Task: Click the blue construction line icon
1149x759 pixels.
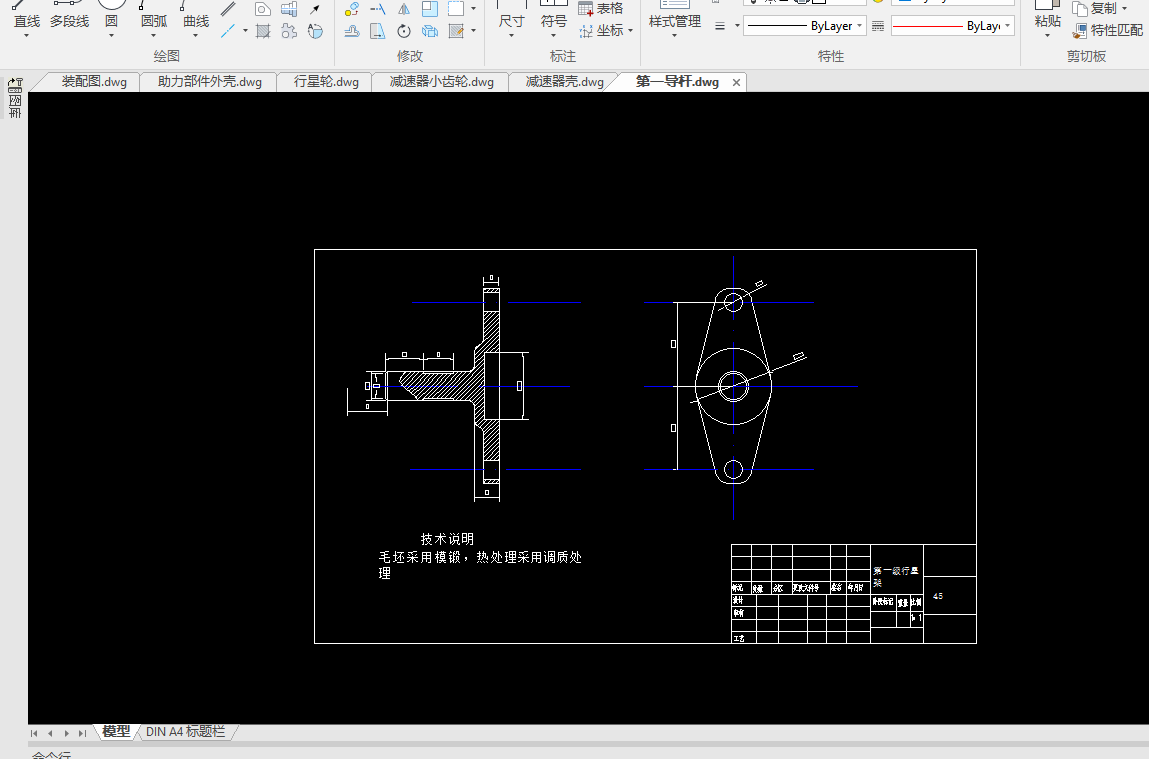Action: 228,31
